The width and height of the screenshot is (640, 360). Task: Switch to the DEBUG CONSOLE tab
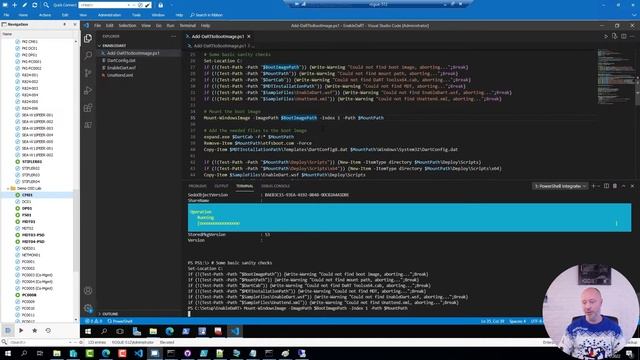(x=276, y=186)
